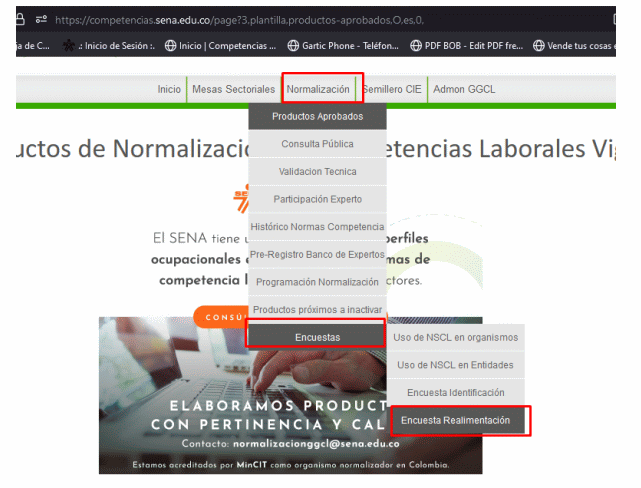Go to the Inicio menu item
The image size is (641, 488).
pos(169,90)
